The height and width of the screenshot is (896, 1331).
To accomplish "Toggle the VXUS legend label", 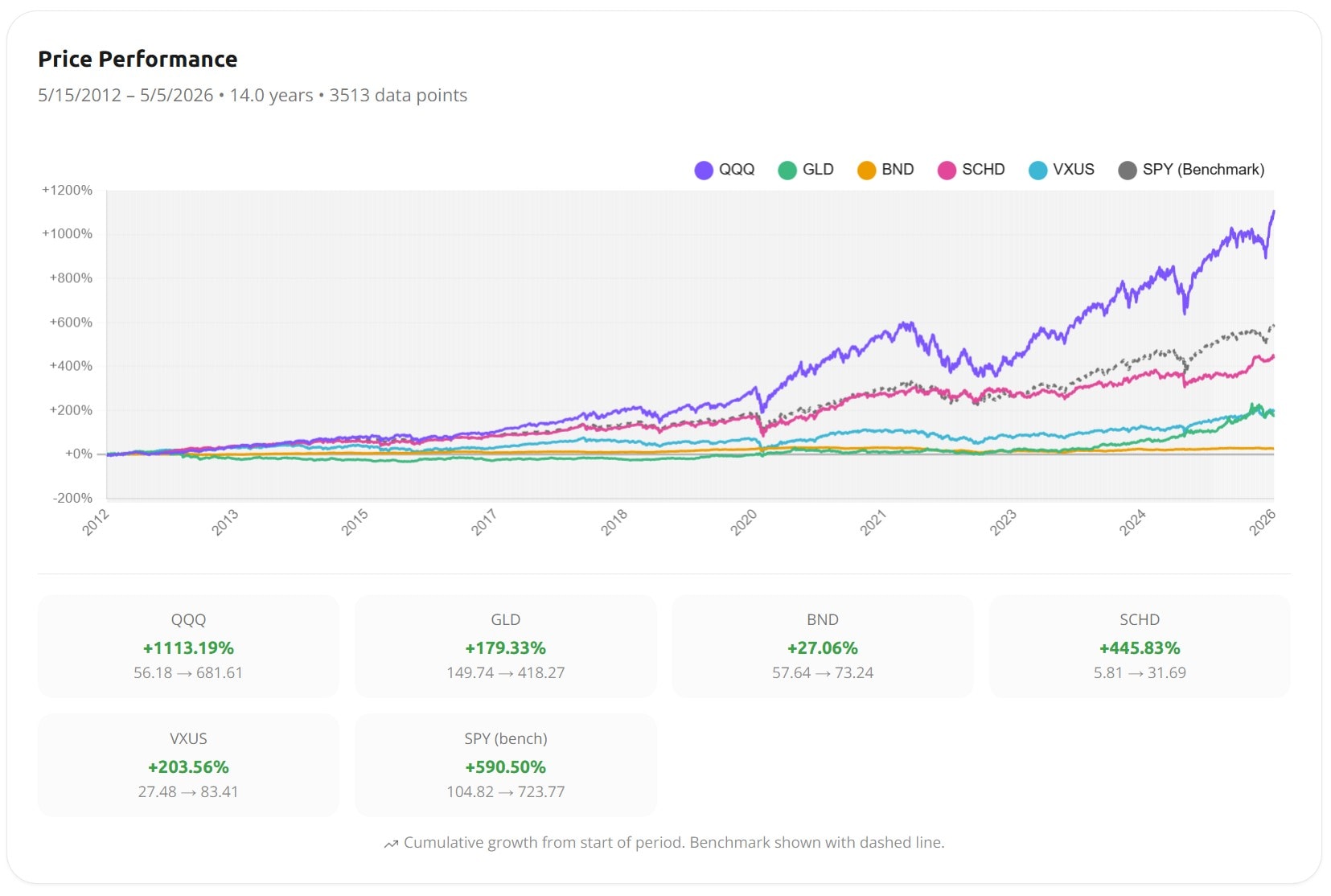I will coord(1074,170).
